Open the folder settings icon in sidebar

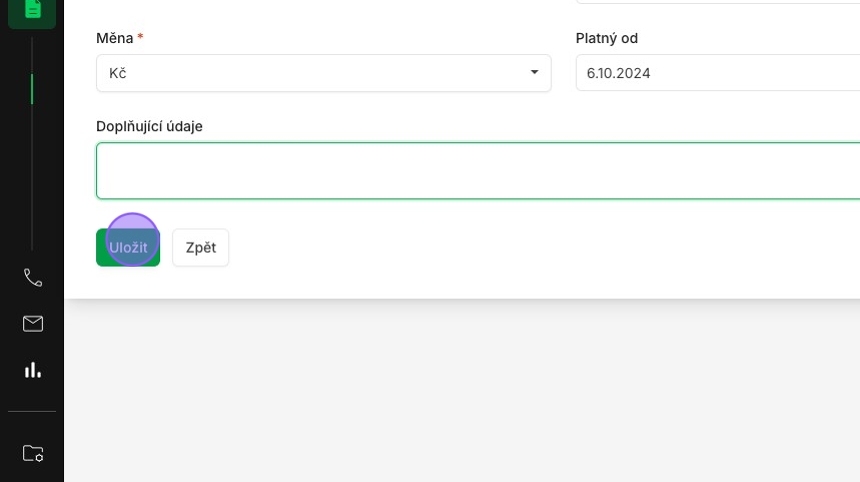[33, 453]
